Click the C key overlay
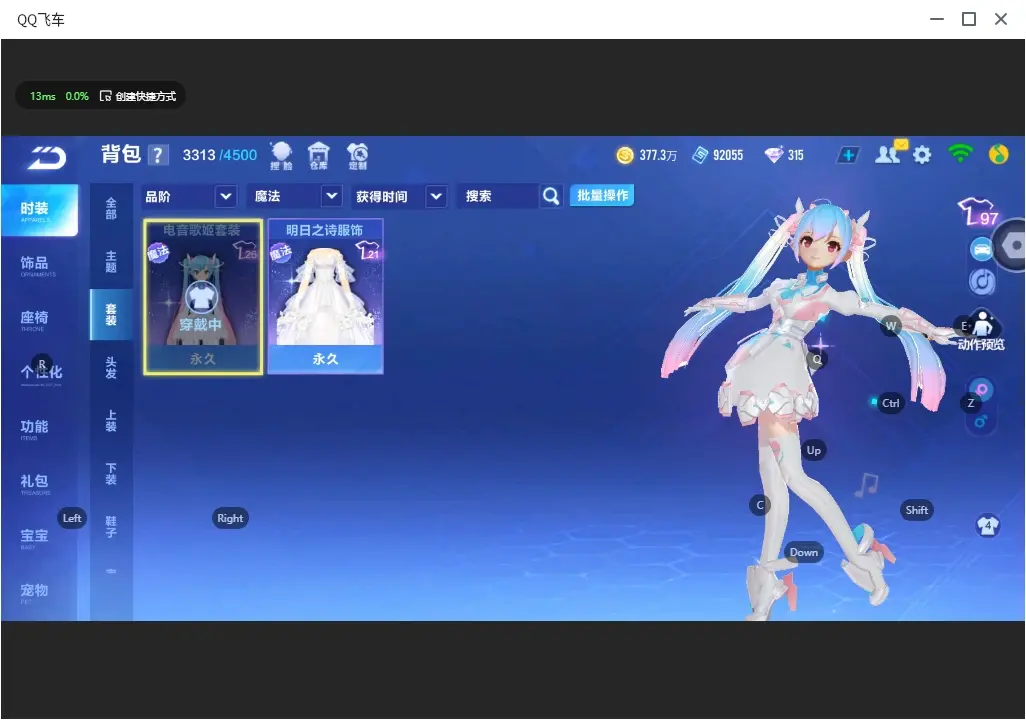The image size is (1026, 720). [x=760, y=505]
